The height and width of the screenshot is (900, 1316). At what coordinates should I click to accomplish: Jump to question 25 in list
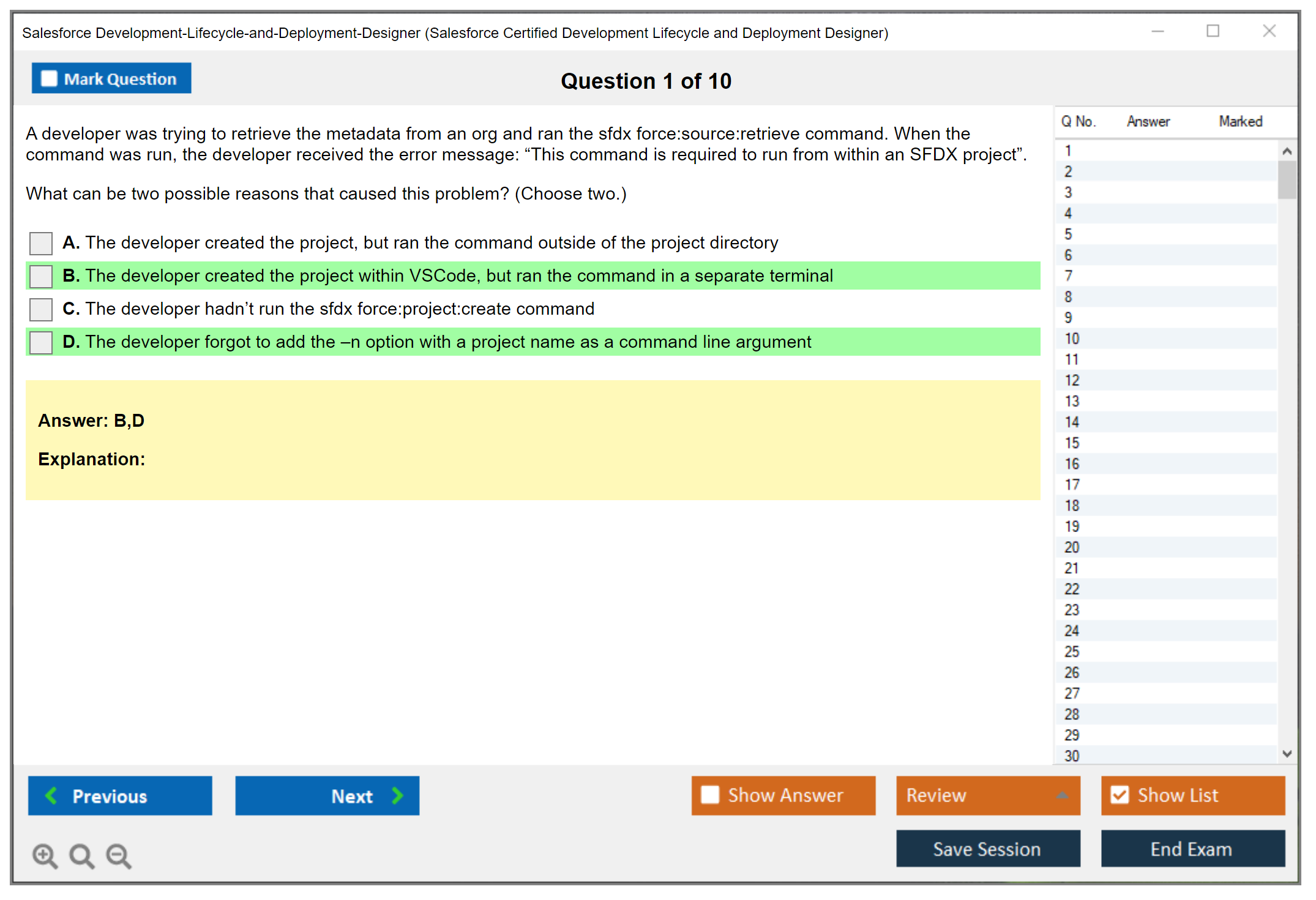tap(1072, 651)
